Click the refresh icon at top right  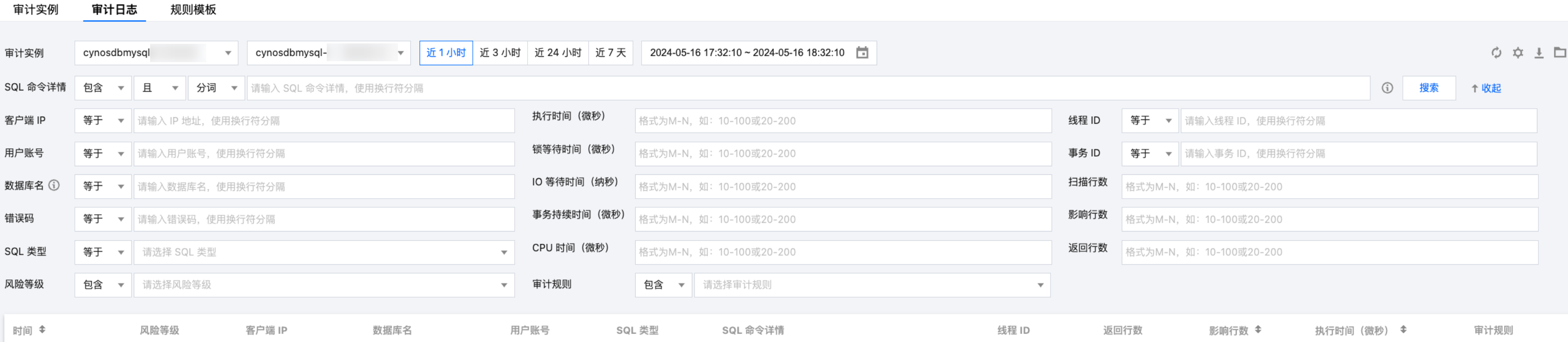1496,53
